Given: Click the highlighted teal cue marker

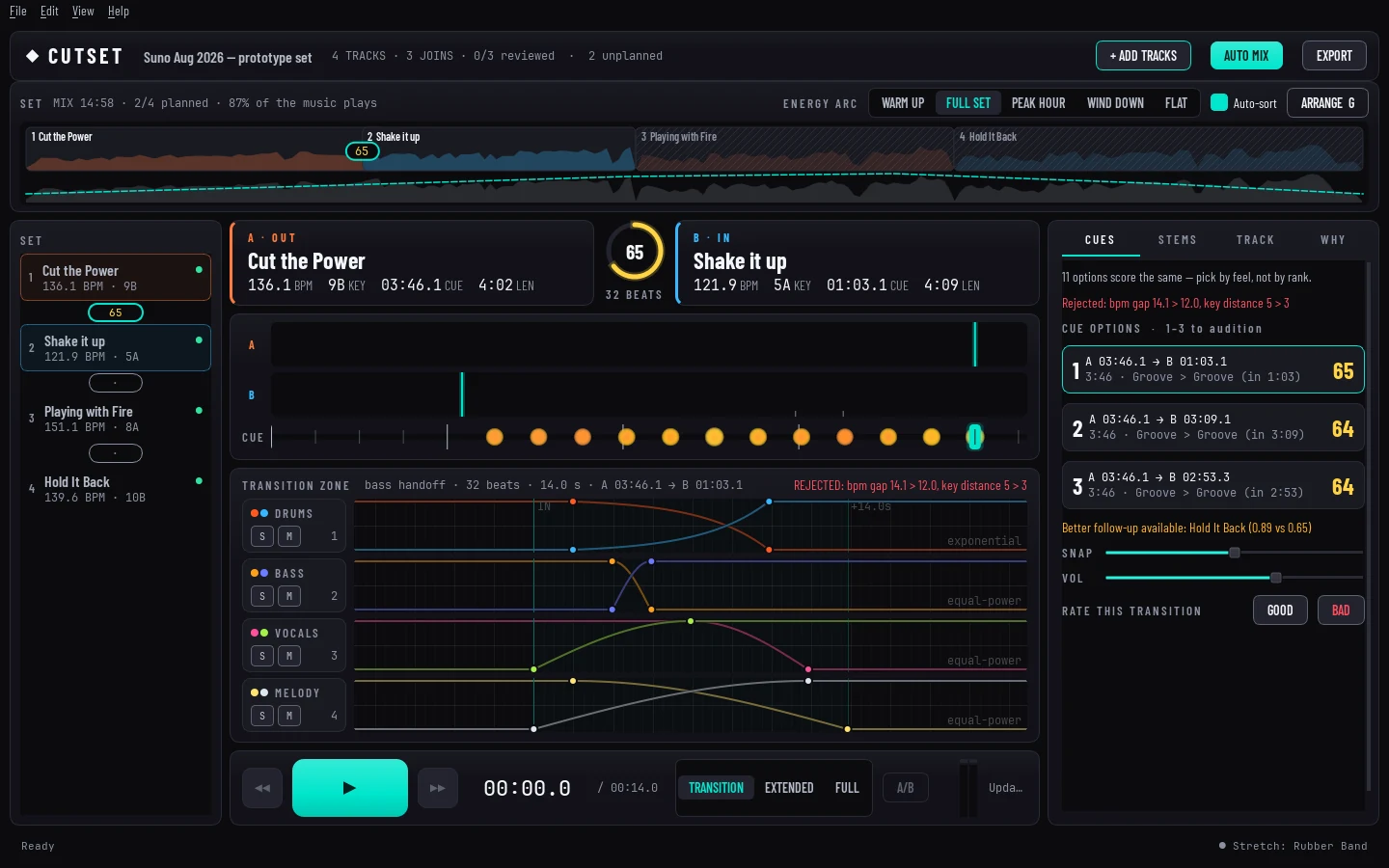Looking at the screenshot, I should (x=975, y=437).
